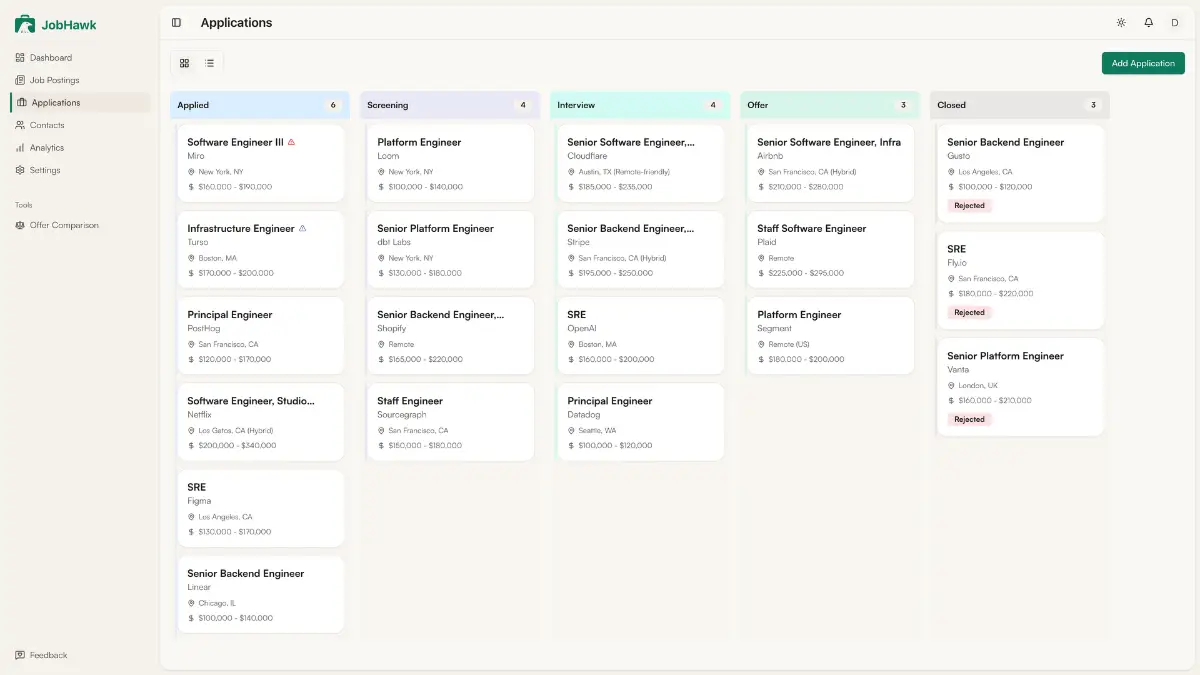
Task: Click the Applied column header
Action: click(260, 105)
